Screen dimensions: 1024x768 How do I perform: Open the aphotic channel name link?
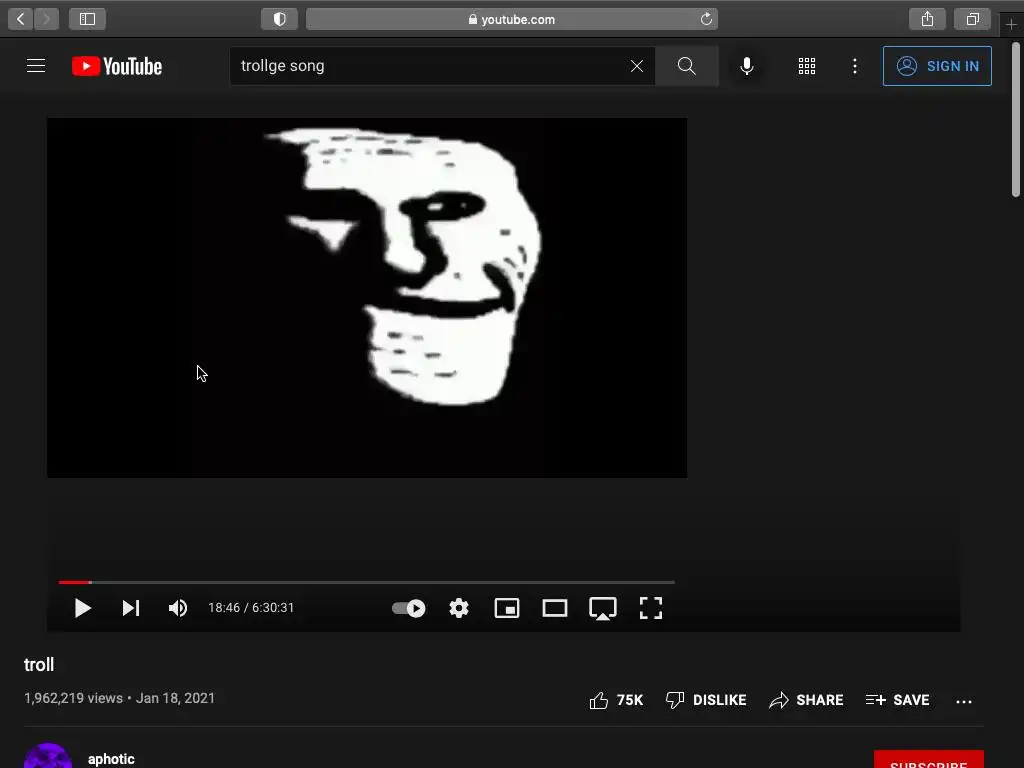point(111,759)
